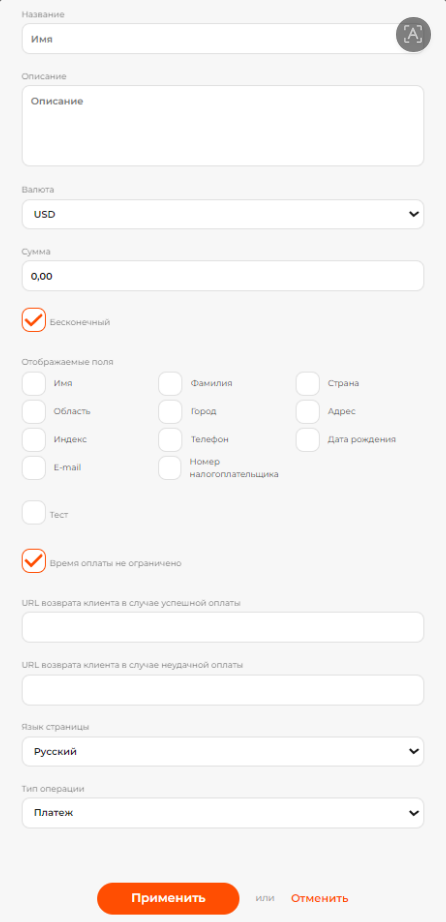Click the successful payment return URL field
446x922 pixels.
[223, 627]
